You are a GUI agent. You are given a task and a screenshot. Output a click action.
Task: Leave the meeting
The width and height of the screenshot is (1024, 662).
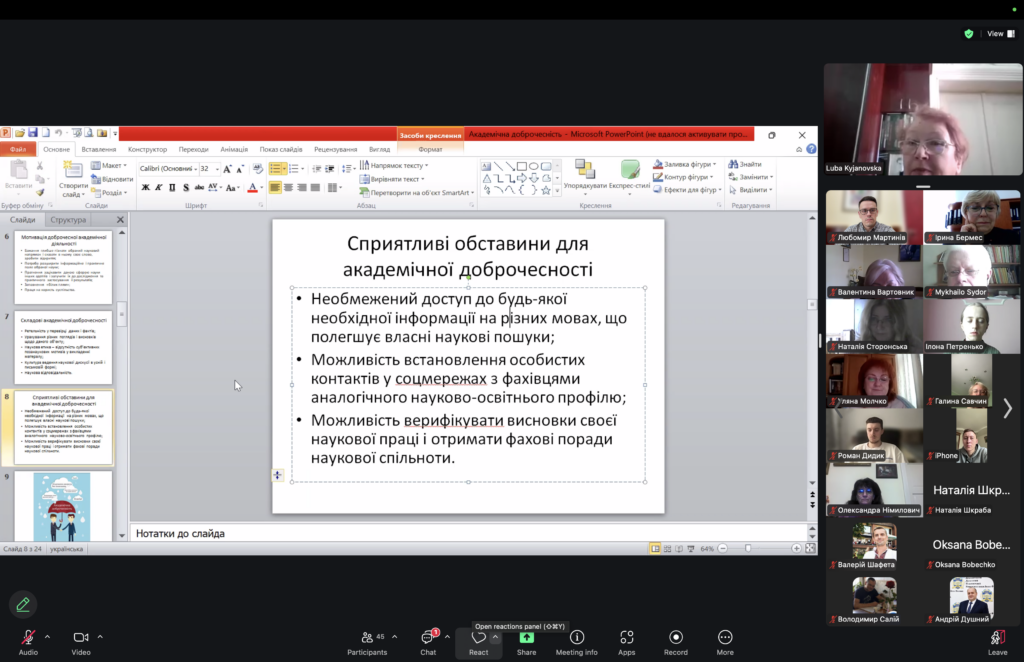tap(997, 640)
